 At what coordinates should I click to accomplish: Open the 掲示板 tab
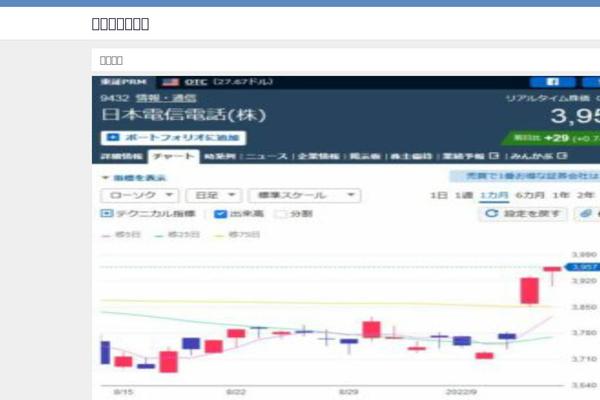(365, 156)
